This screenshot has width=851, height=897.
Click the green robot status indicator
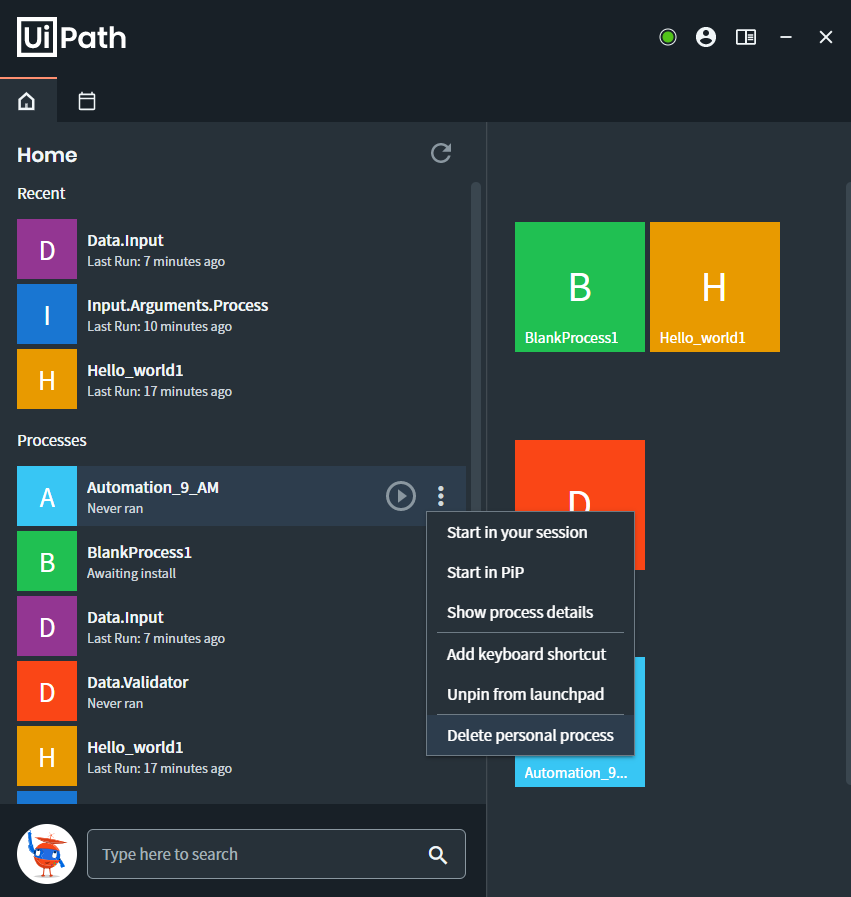coord(667,37)
